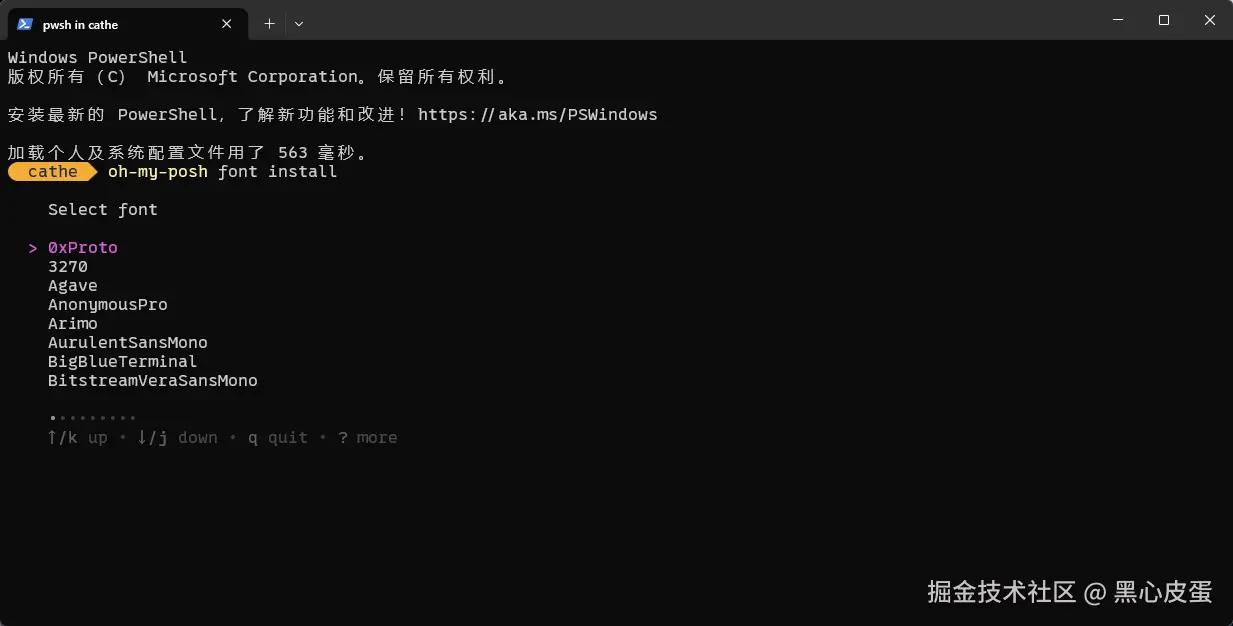Choose the 3270 font option
The width and height of the screenshot is (1233, 626).
tap(68, 267)
